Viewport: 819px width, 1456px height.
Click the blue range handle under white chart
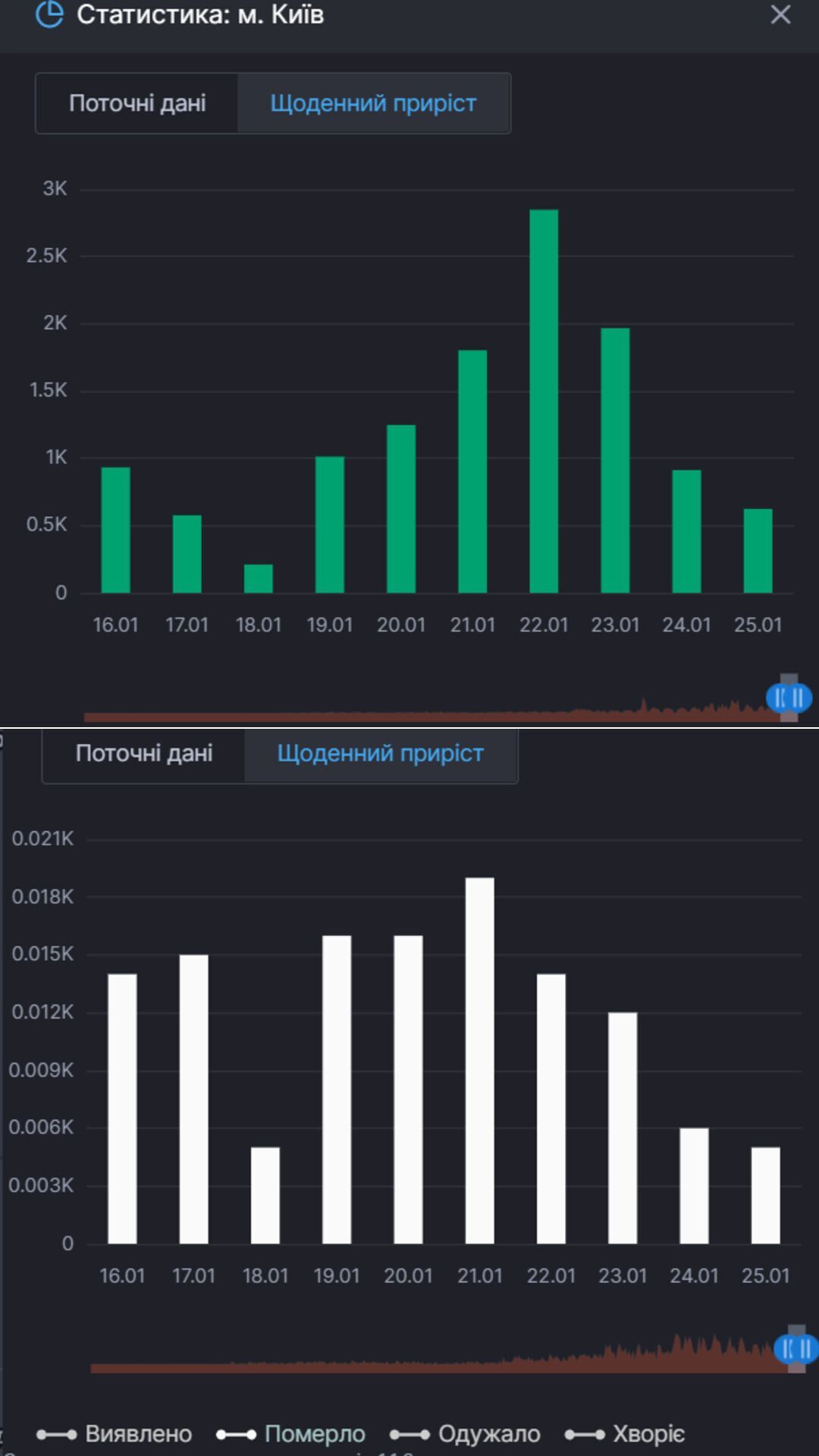[796, 1349]
